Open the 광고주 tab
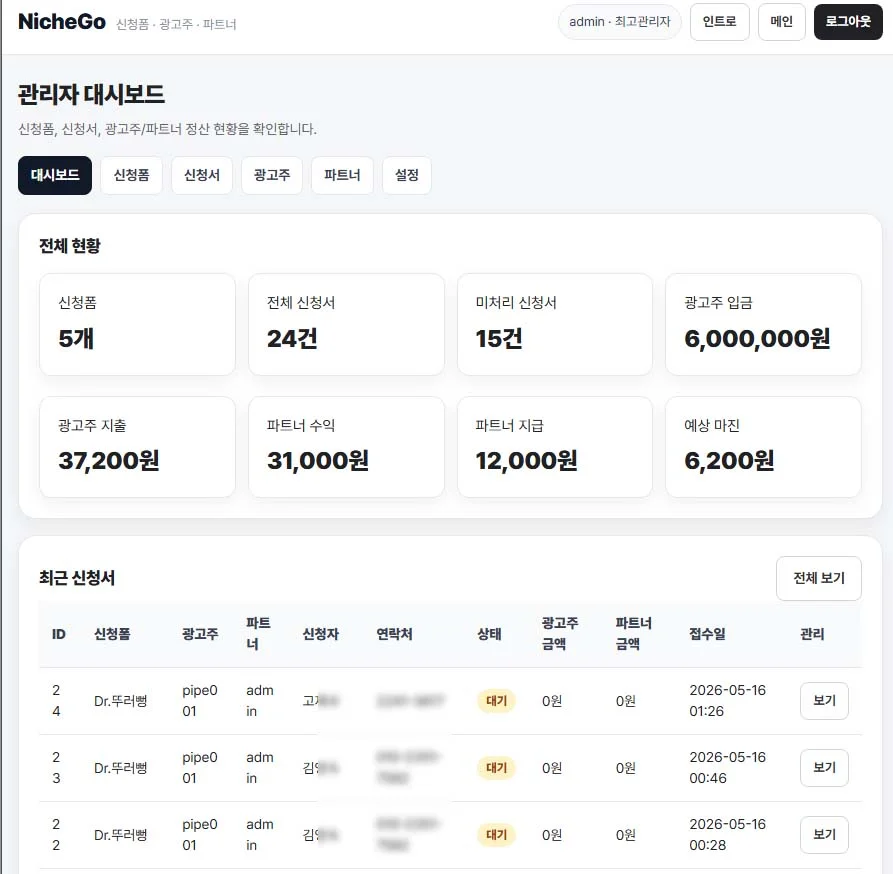This screenshot has height=874, width=893. tap(272, 175)
